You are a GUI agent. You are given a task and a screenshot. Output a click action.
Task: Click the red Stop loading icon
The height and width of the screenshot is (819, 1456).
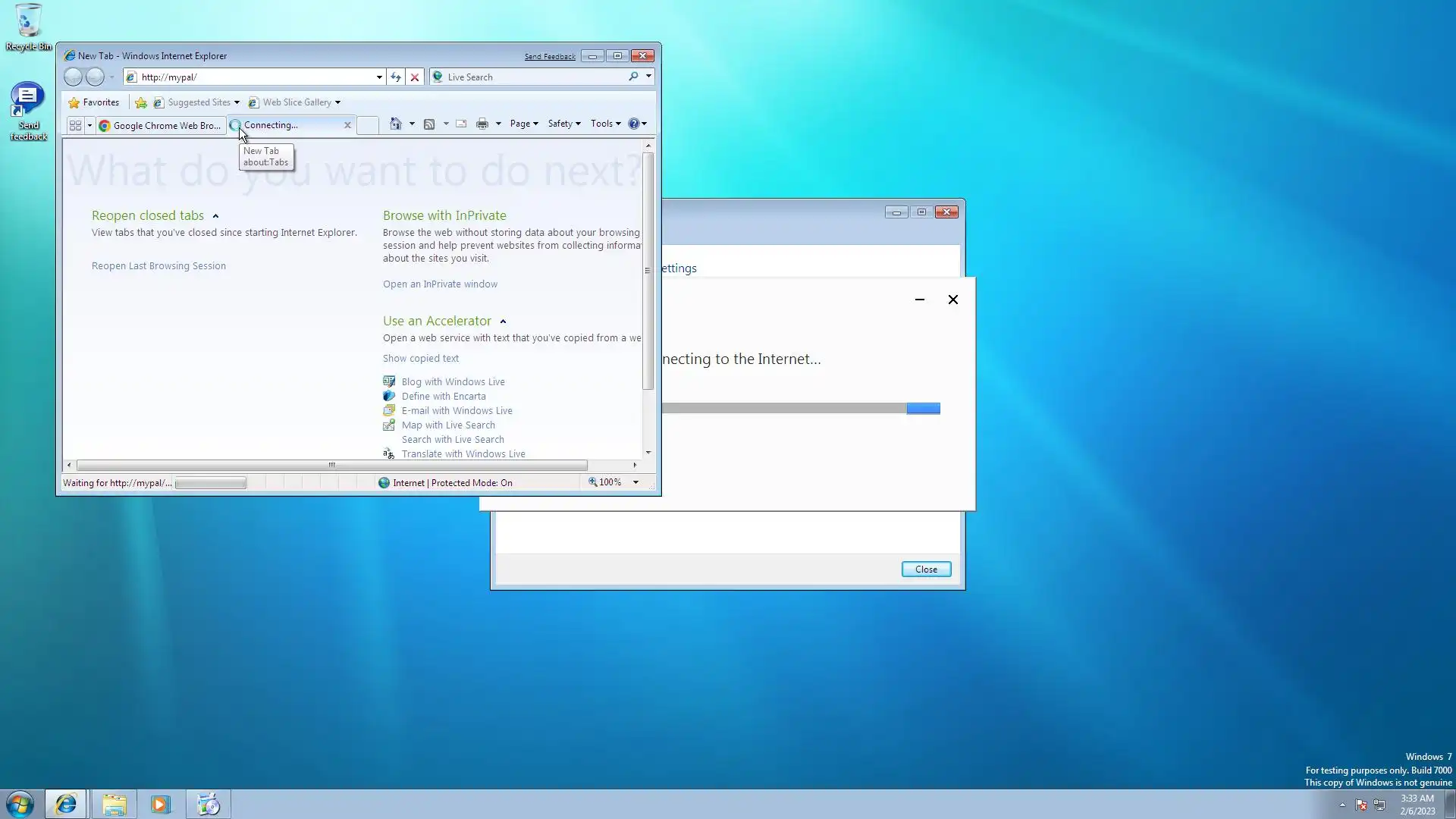[x=415, y=77]
